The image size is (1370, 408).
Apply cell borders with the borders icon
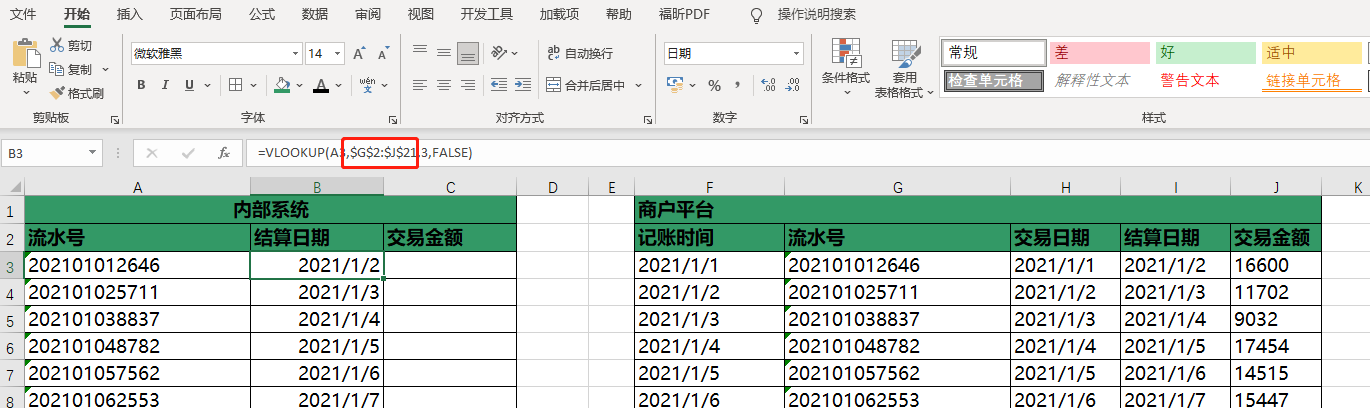(236, 85)
